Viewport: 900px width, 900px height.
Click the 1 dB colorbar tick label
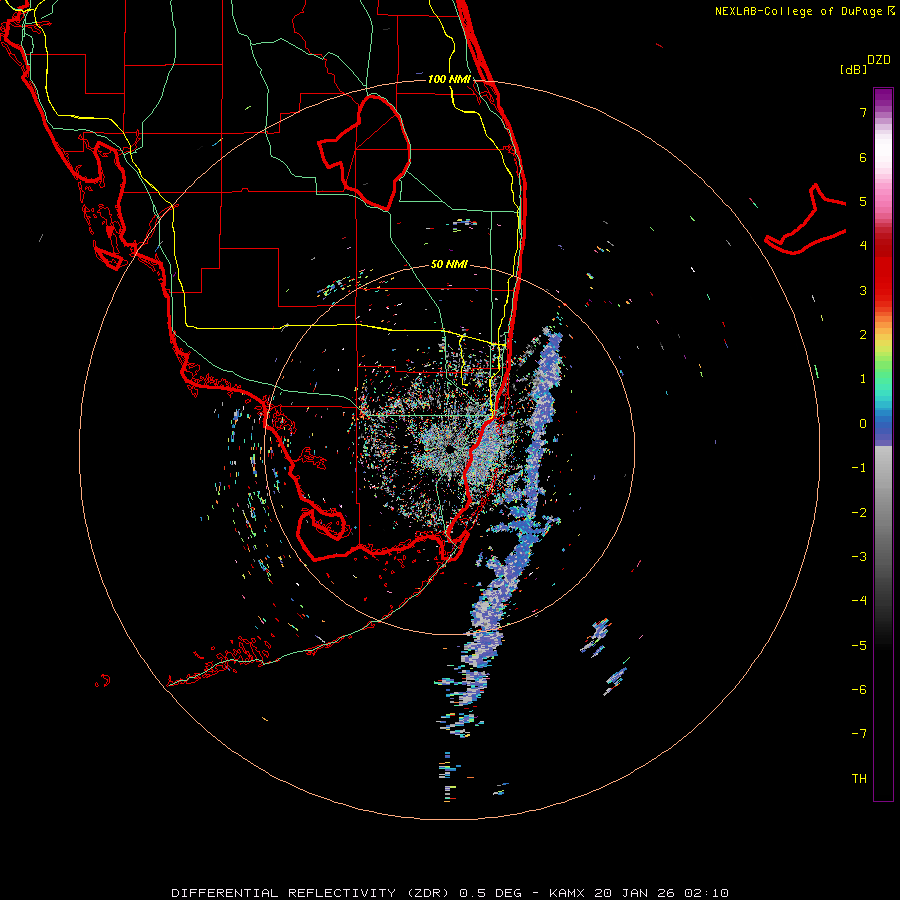point(863,379)
